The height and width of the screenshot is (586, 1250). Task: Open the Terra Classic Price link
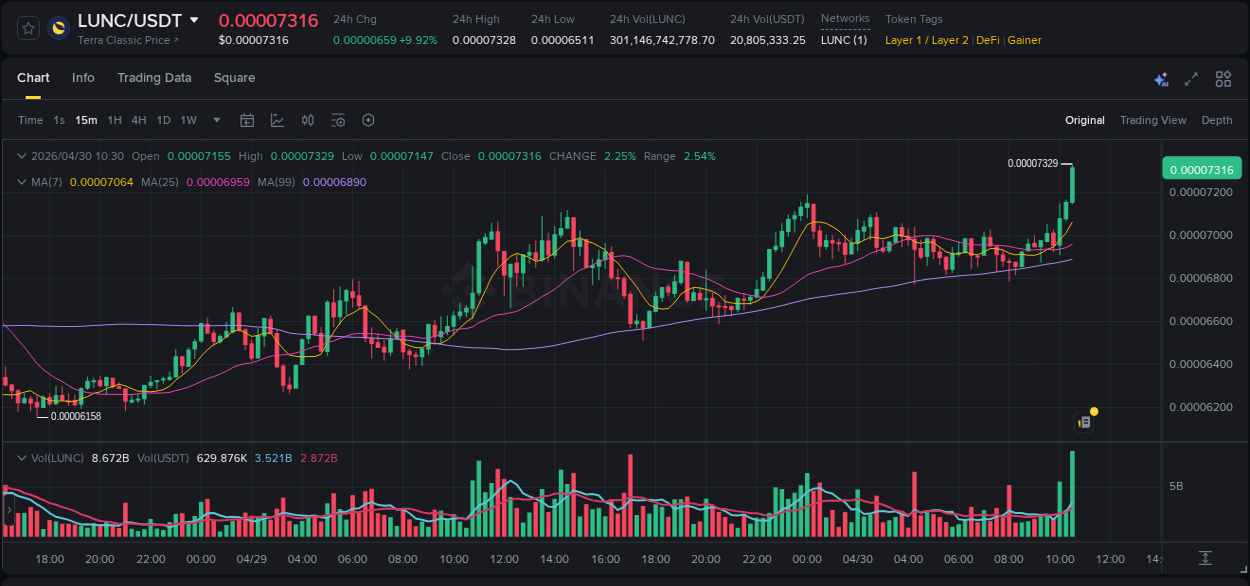(x=128, y=40)
